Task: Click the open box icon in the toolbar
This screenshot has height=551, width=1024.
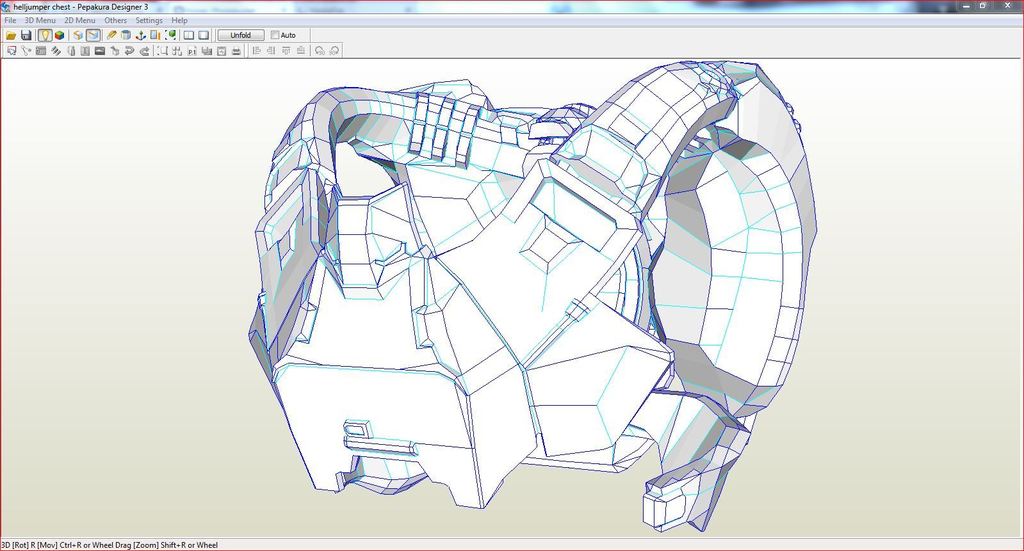Action: tap(78, 35)
